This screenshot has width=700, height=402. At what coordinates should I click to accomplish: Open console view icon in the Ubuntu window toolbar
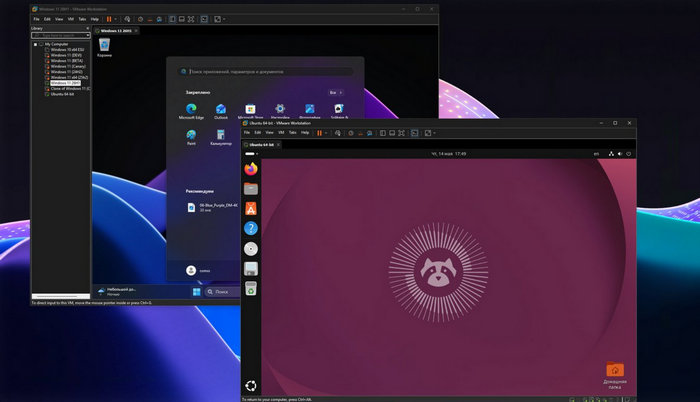tap(415, 133)
